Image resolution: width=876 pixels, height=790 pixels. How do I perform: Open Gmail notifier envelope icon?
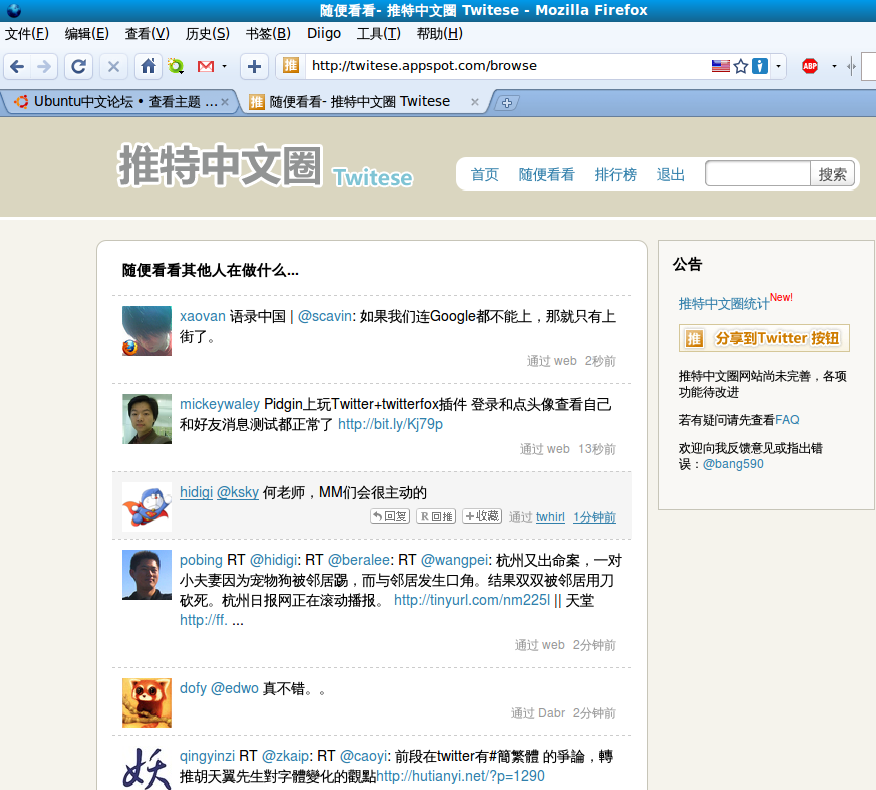[x=206, y=66]
